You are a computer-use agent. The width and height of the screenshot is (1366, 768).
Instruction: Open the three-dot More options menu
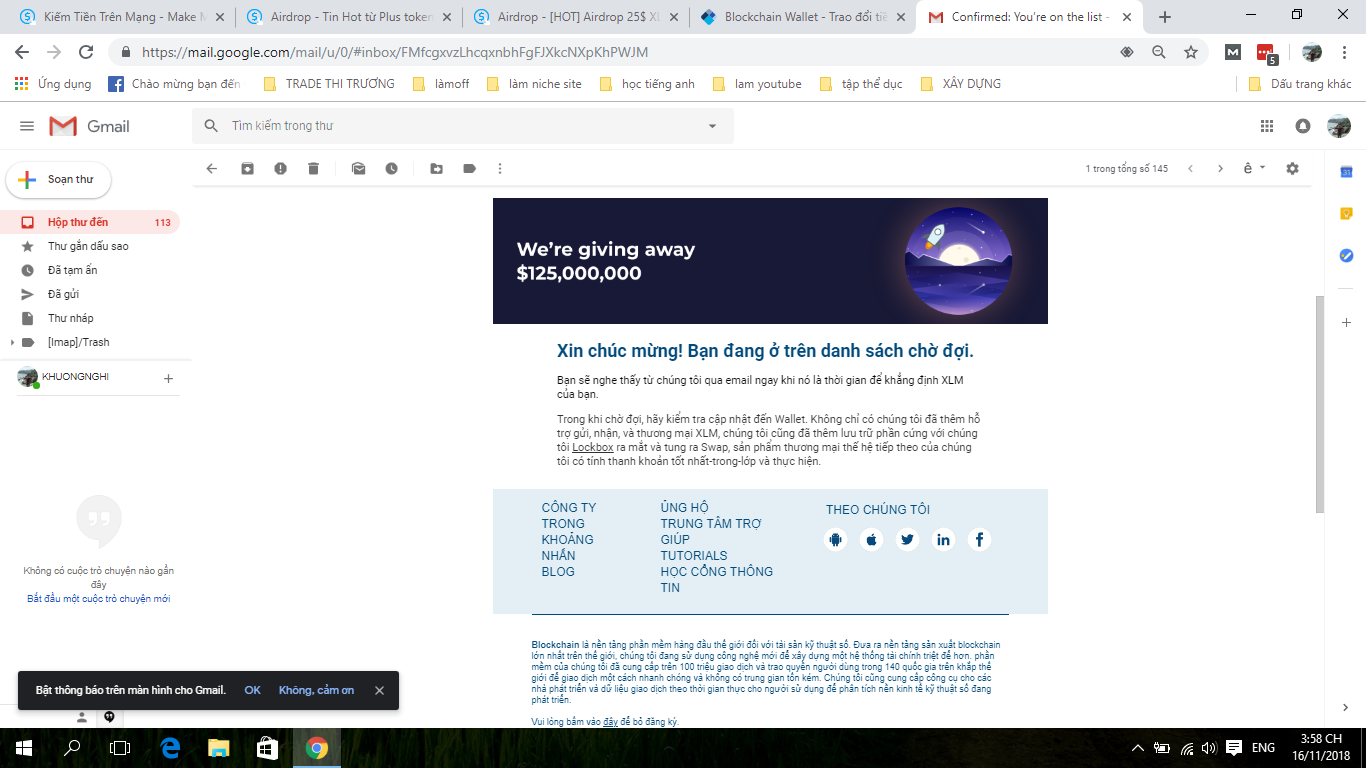point(500,169)
